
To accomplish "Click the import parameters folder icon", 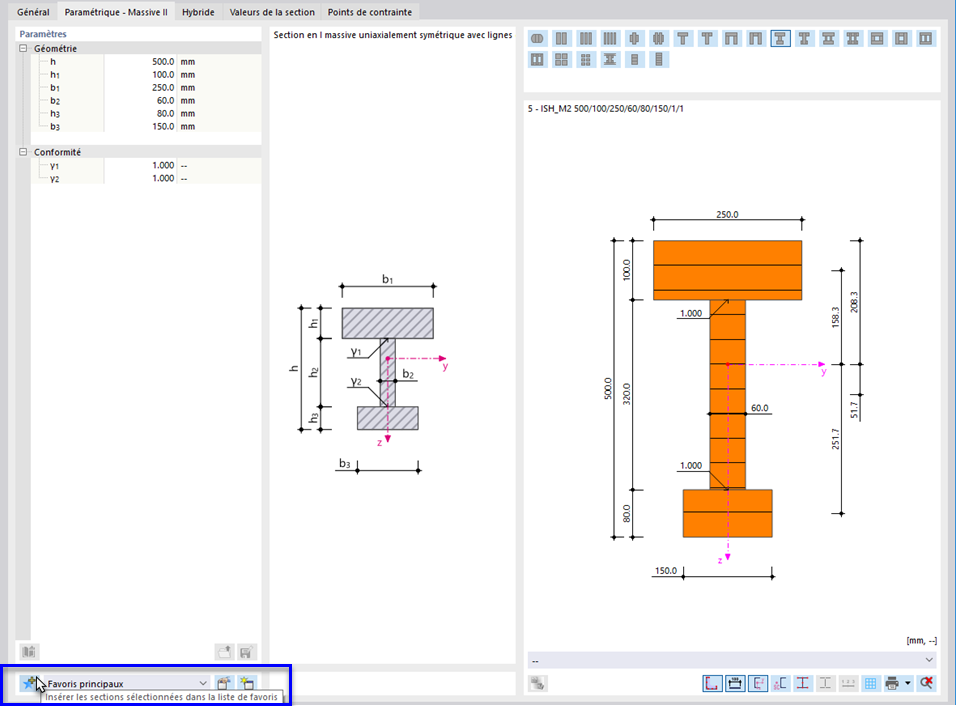I will pyautogui.click(x=224, y=652).
